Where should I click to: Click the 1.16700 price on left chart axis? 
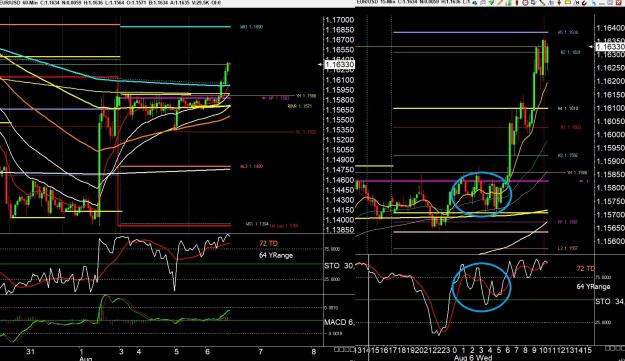[x=340, y=40]
